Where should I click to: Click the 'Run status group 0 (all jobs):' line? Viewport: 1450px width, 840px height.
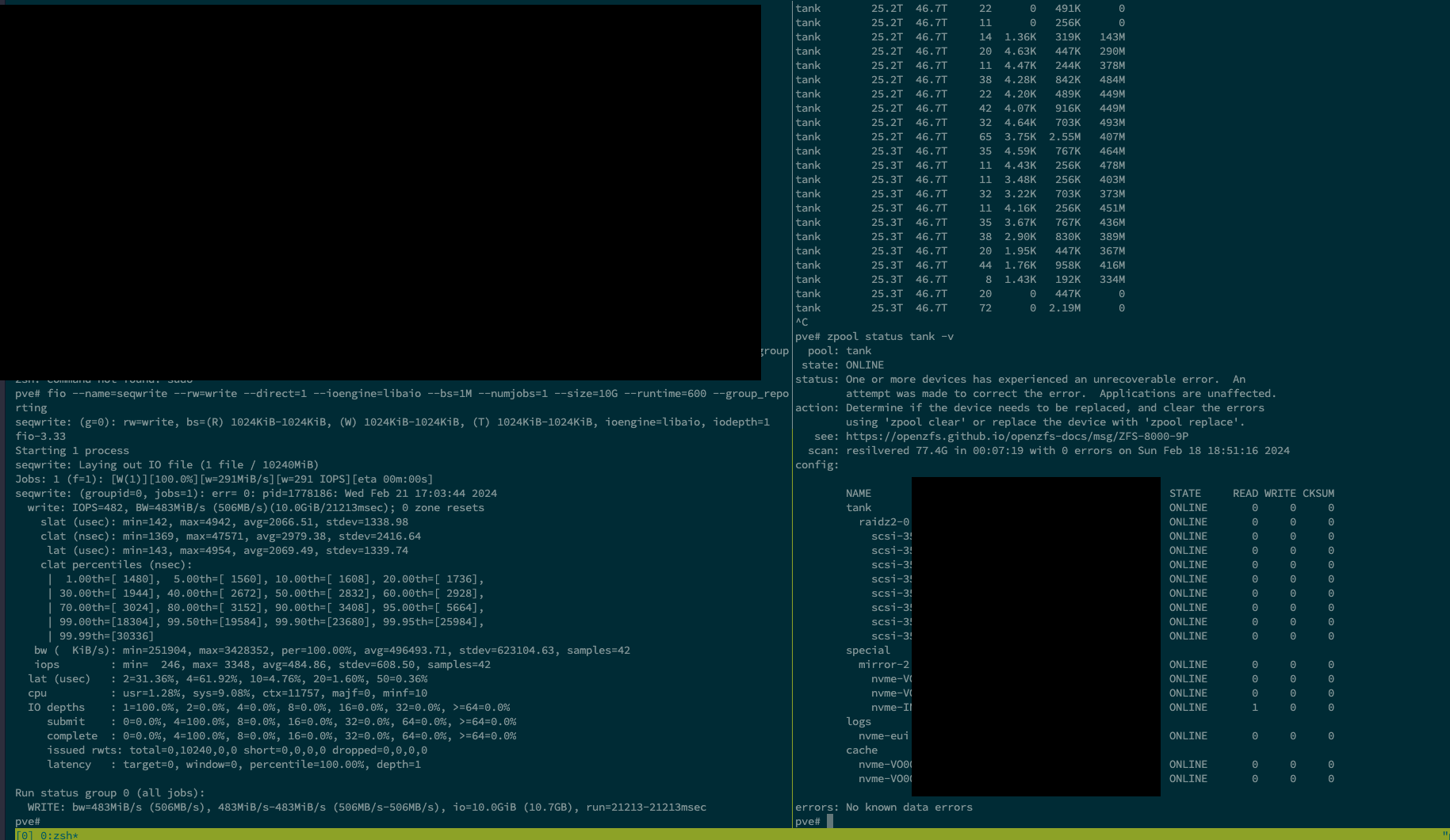click(110, 792)
